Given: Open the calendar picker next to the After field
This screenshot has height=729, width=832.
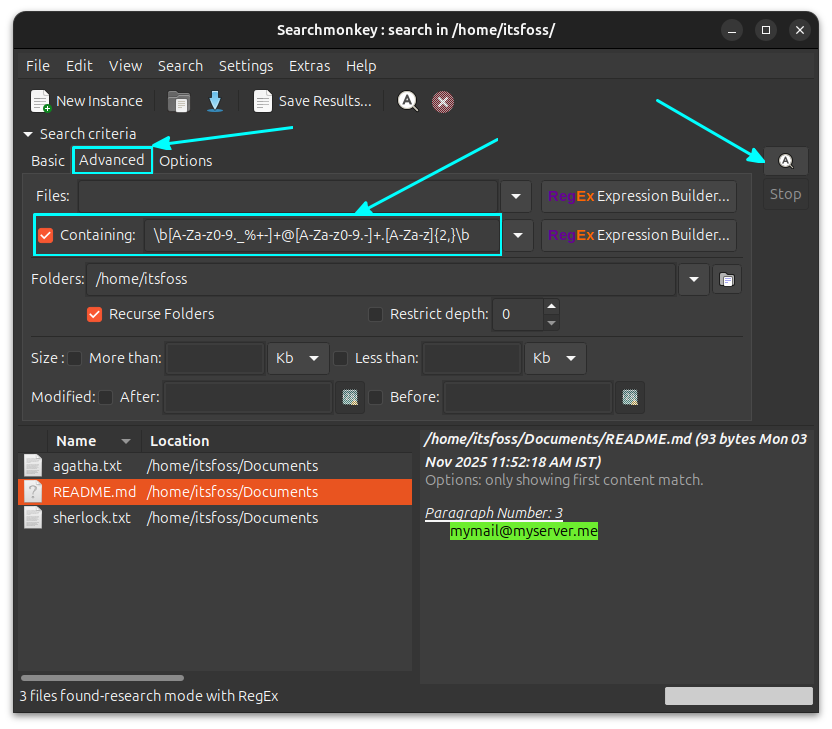Looking at the screenshot, I should point(350,397).
